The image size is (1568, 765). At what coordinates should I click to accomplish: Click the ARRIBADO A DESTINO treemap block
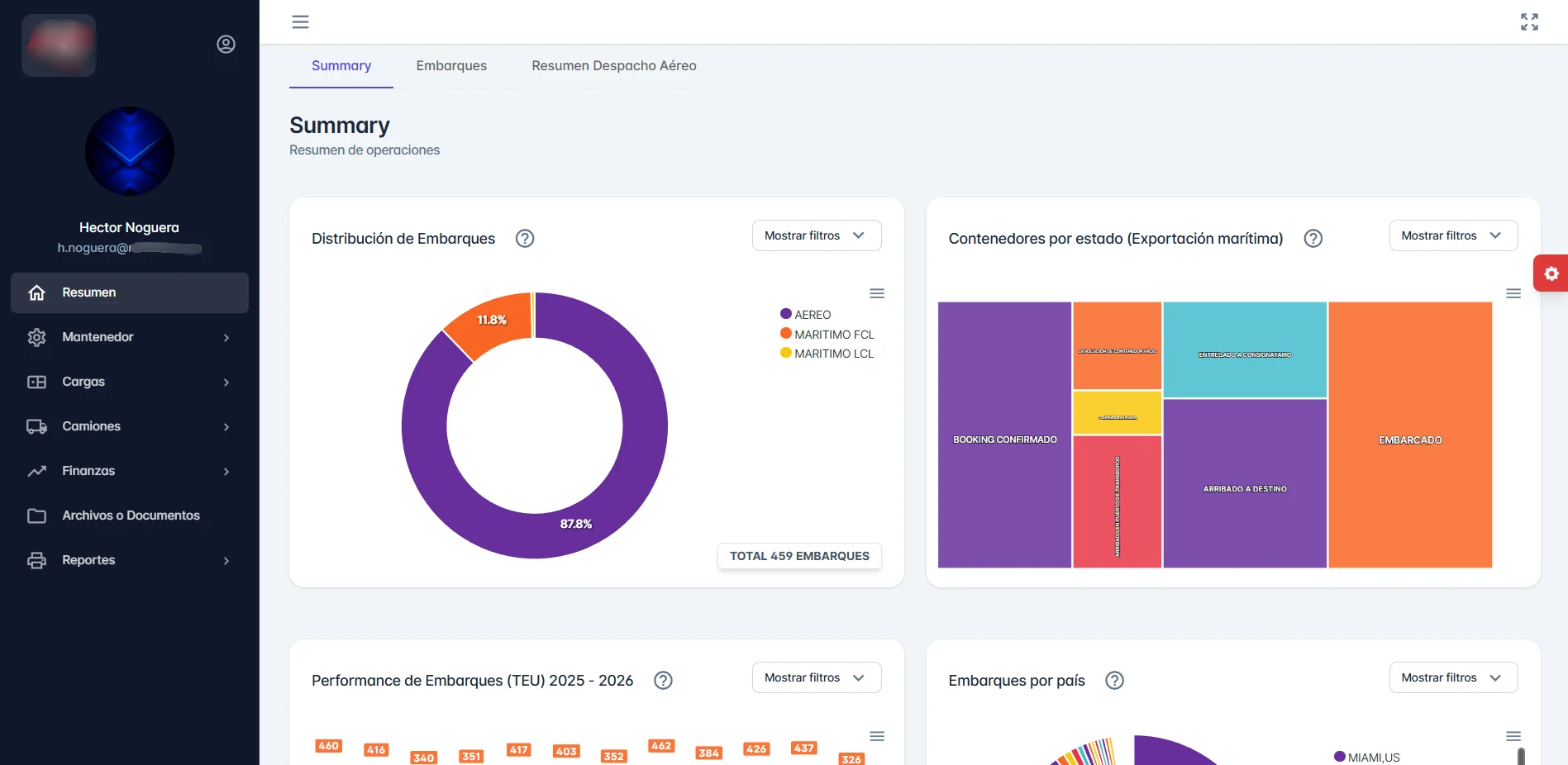(1245, 484)
